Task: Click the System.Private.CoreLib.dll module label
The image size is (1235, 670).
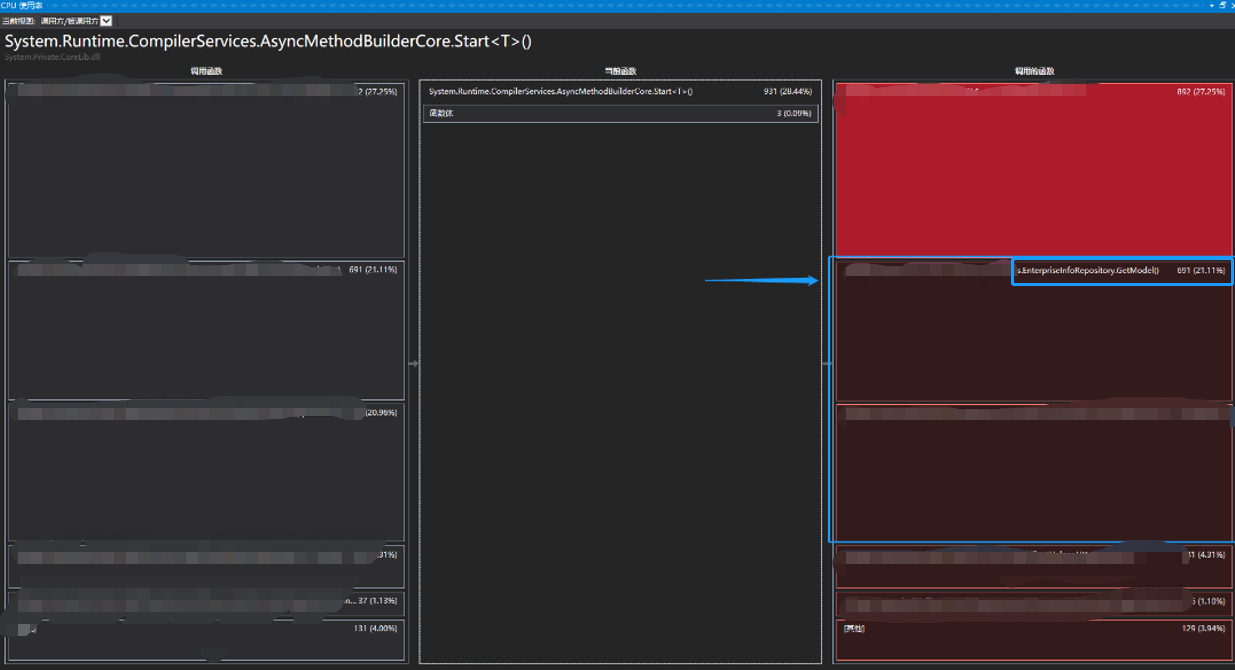Action: click(x=52, y=57)
